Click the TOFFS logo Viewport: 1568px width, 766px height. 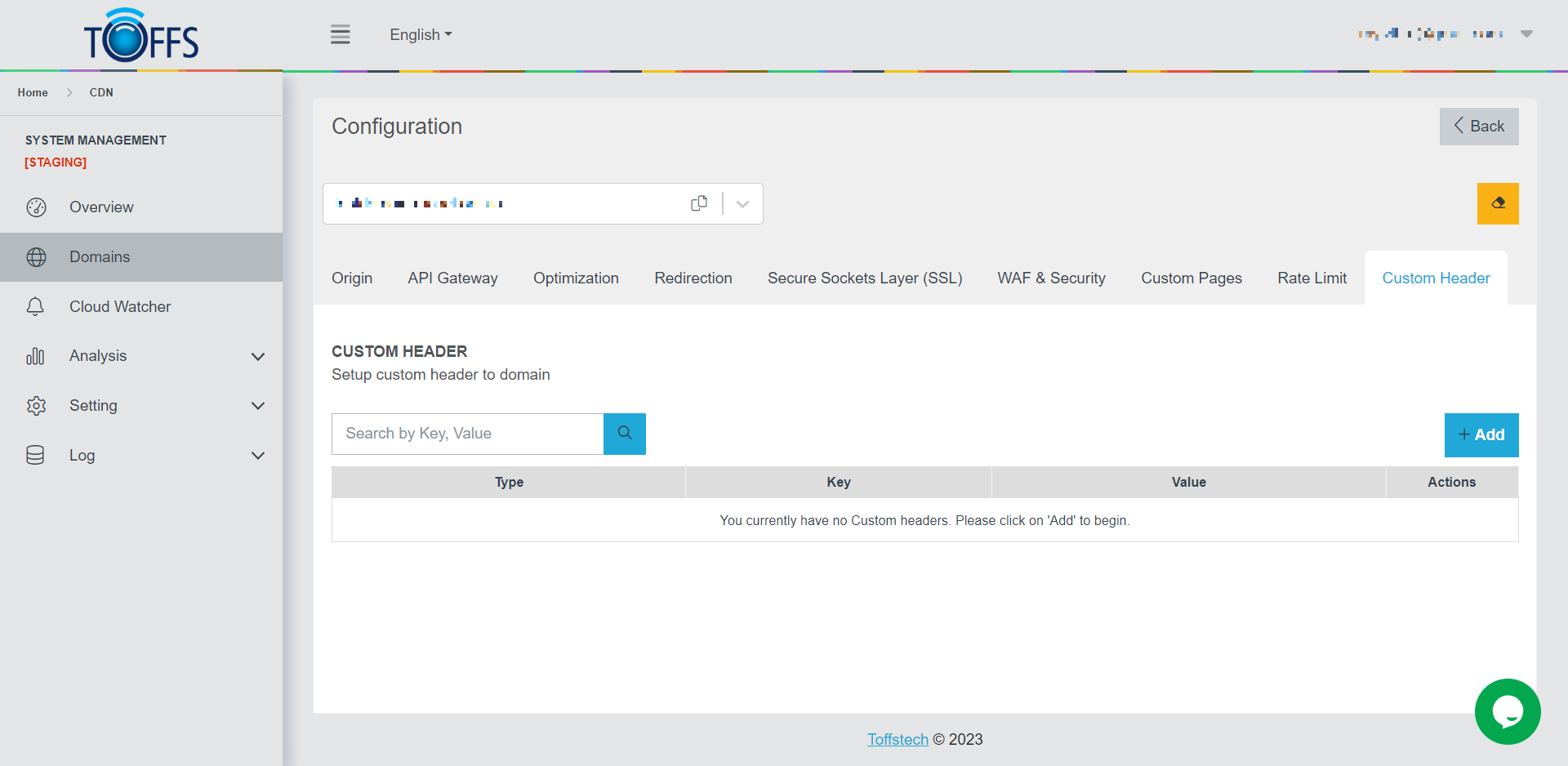(141, 36)
